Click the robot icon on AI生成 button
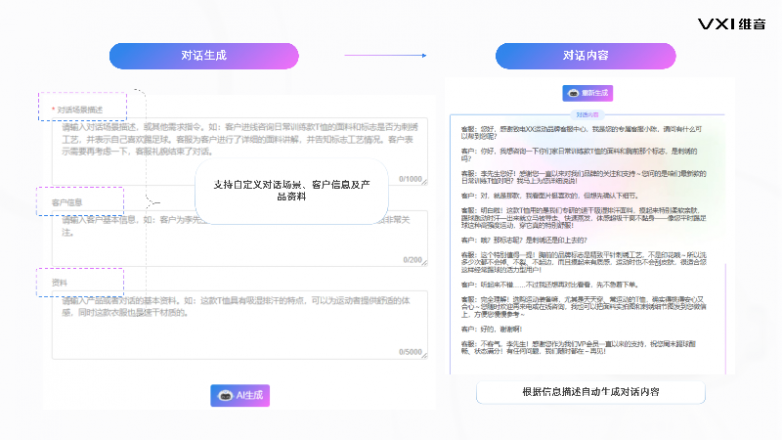 point(225,396)
